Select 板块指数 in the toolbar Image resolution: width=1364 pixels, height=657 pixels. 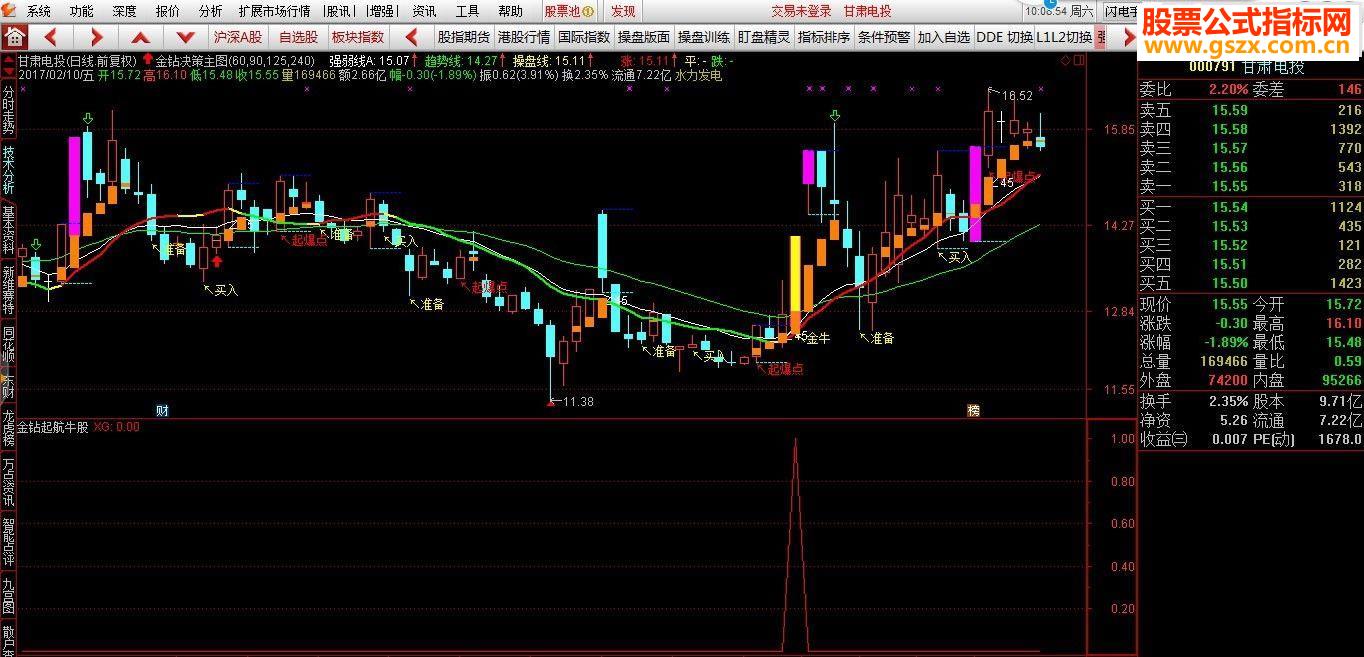click(x=358, y=37)
